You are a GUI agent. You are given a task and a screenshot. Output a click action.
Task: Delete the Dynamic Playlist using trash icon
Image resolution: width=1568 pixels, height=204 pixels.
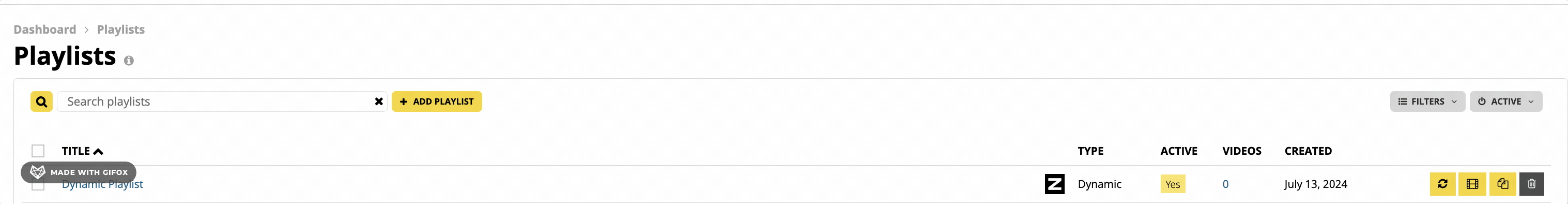point(1531,184)
